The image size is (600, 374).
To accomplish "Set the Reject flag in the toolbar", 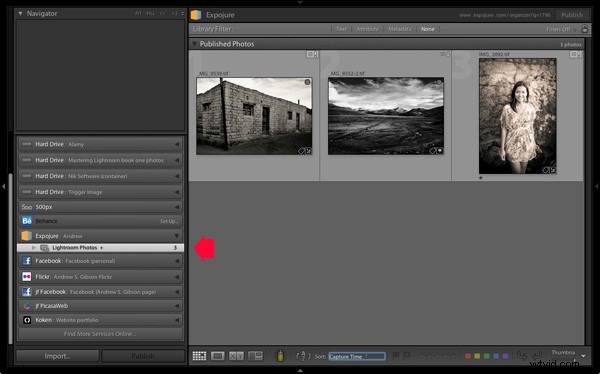I will [407, 356].
